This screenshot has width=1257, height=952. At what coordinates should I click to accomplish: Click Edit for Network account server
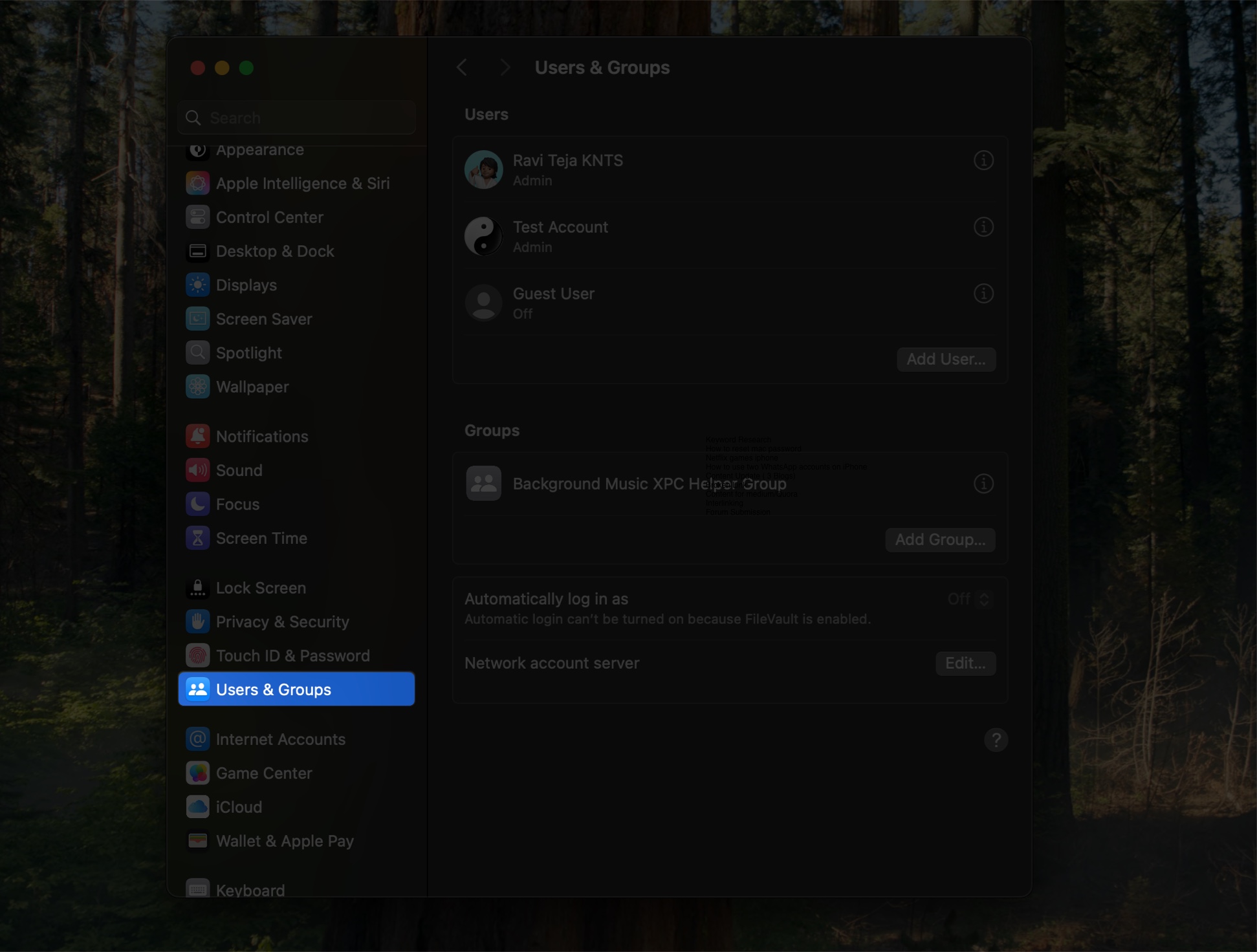click(965, 663)
